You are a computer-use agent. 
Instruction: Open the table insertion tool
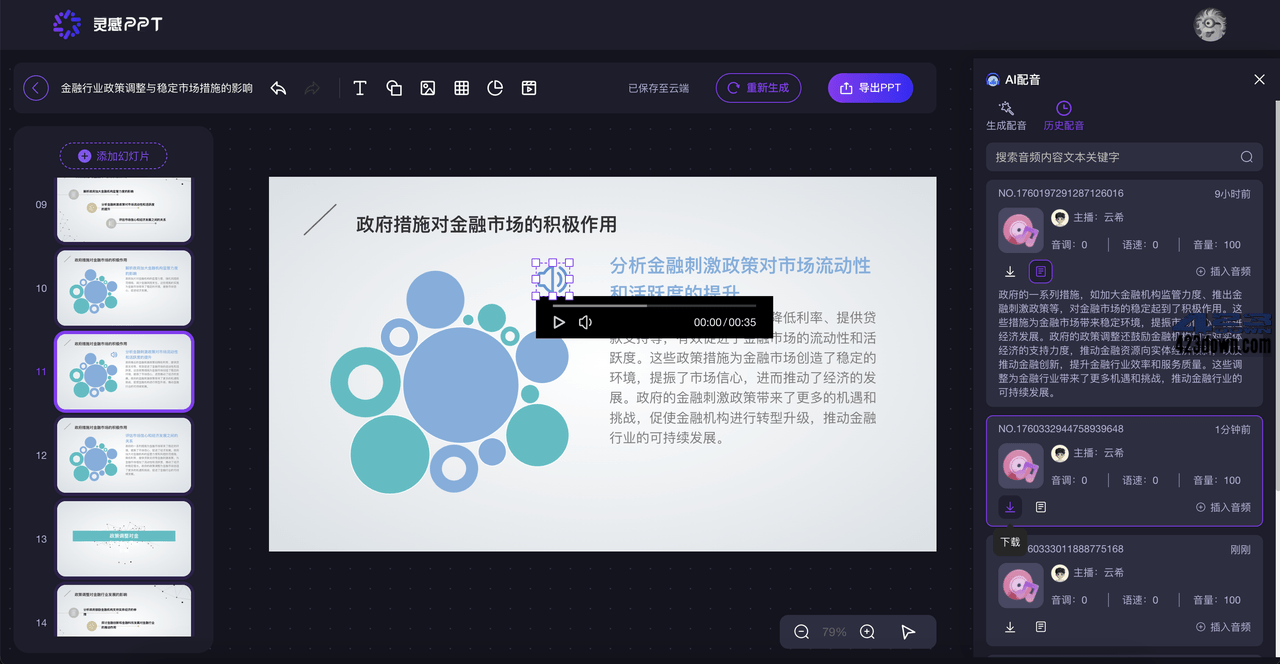(461, 87)
